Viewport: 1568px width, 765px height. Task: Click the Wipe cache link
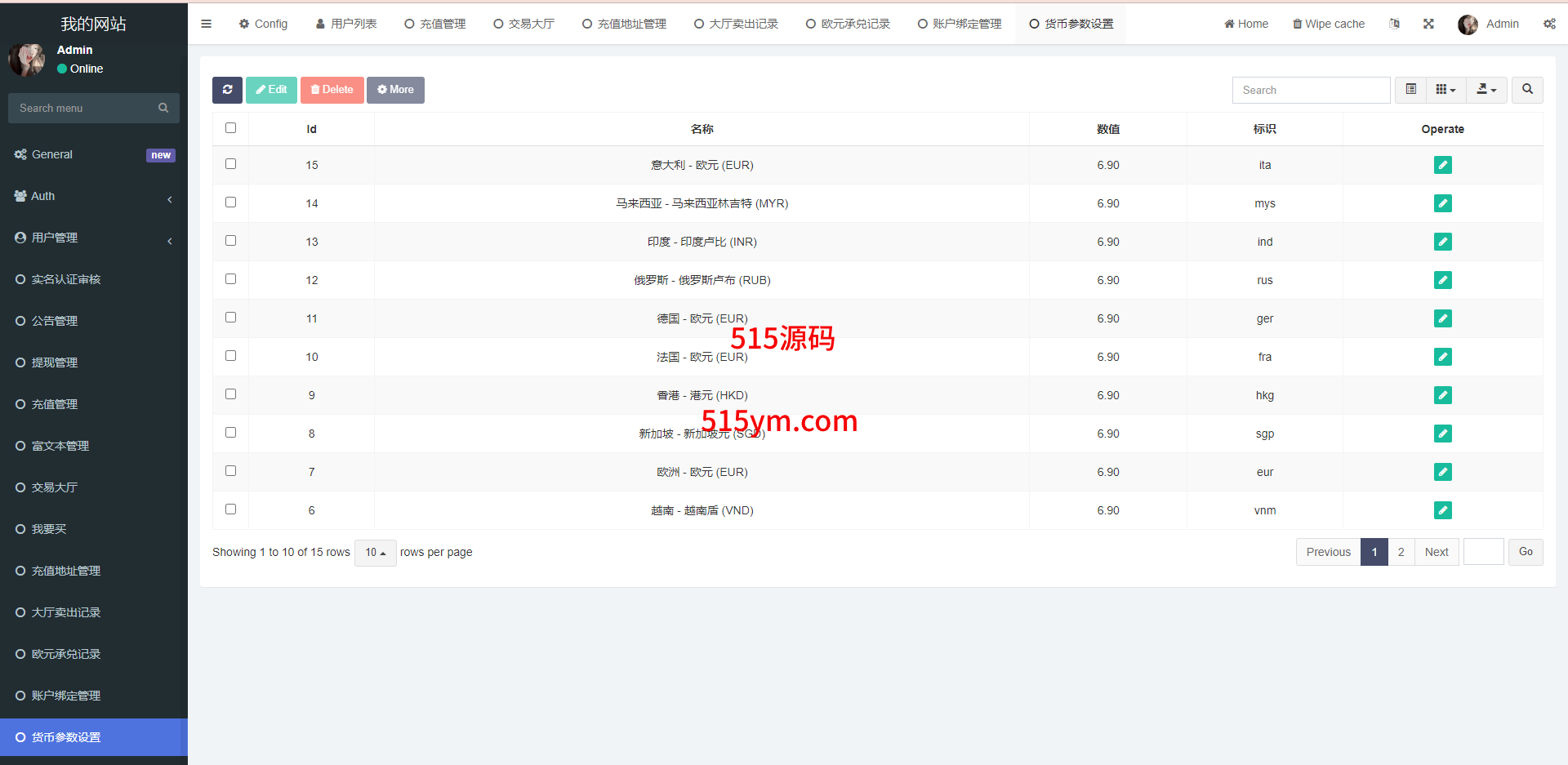coord(1328,24)
